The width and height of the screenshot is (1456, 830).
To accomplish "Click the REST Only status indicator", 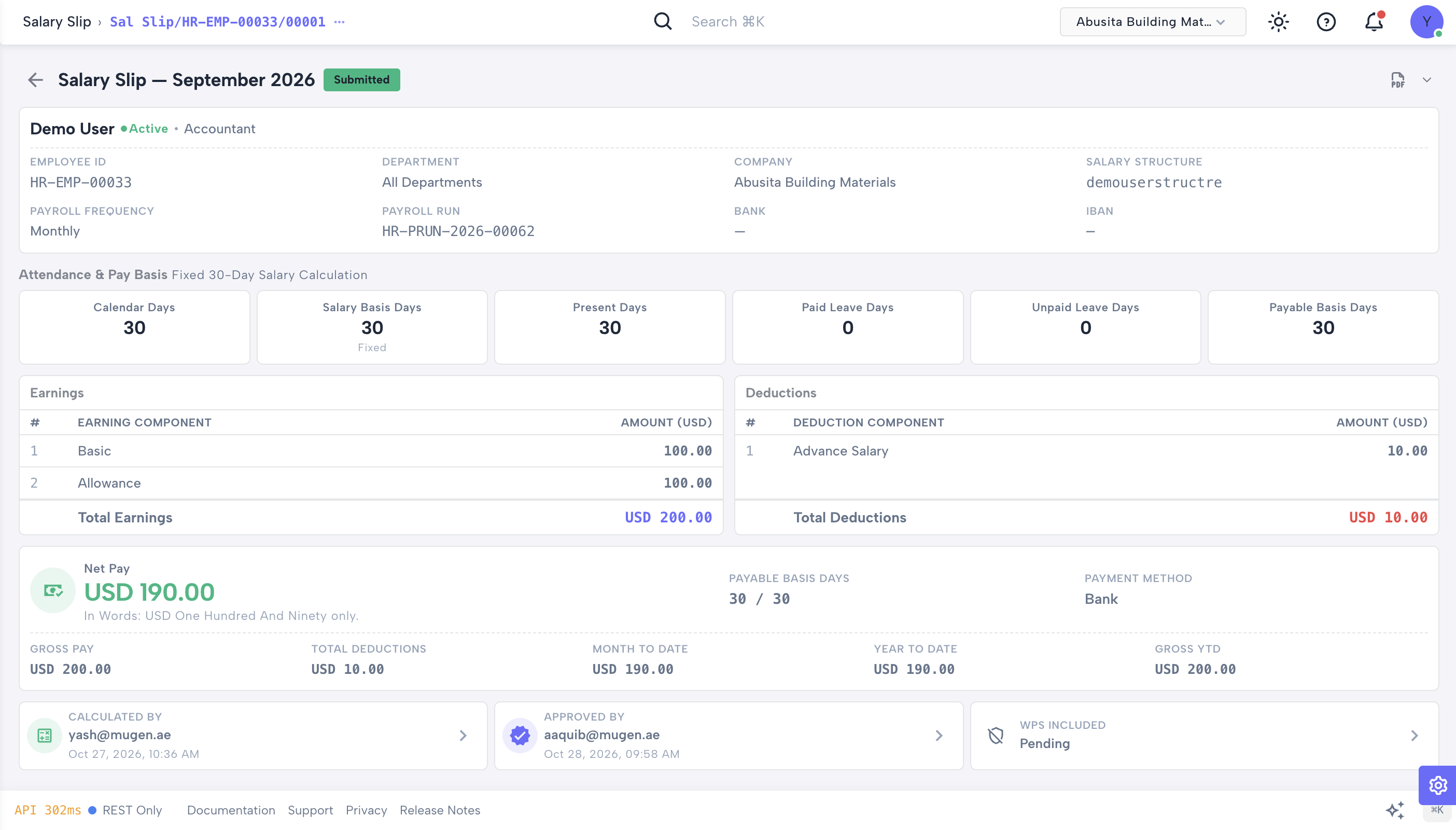I will click(x=126, y=810).
